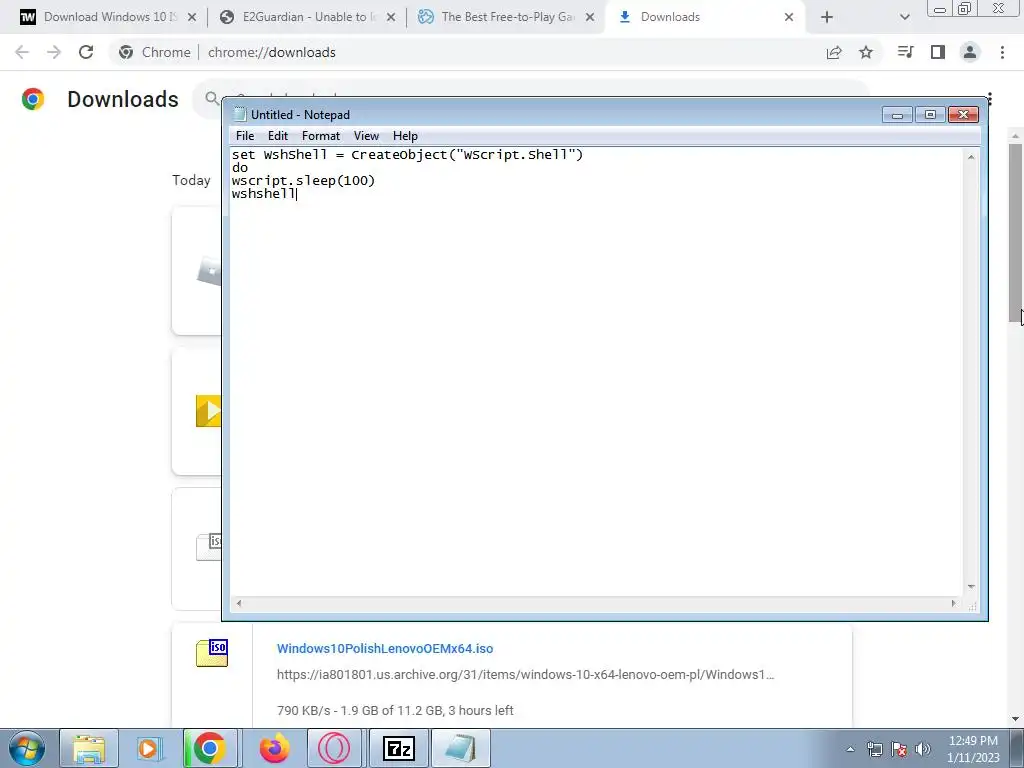This screenshot has width=1024, height=768.
Task: Close the Downloads tab
Action: click(x=789, y=17)
